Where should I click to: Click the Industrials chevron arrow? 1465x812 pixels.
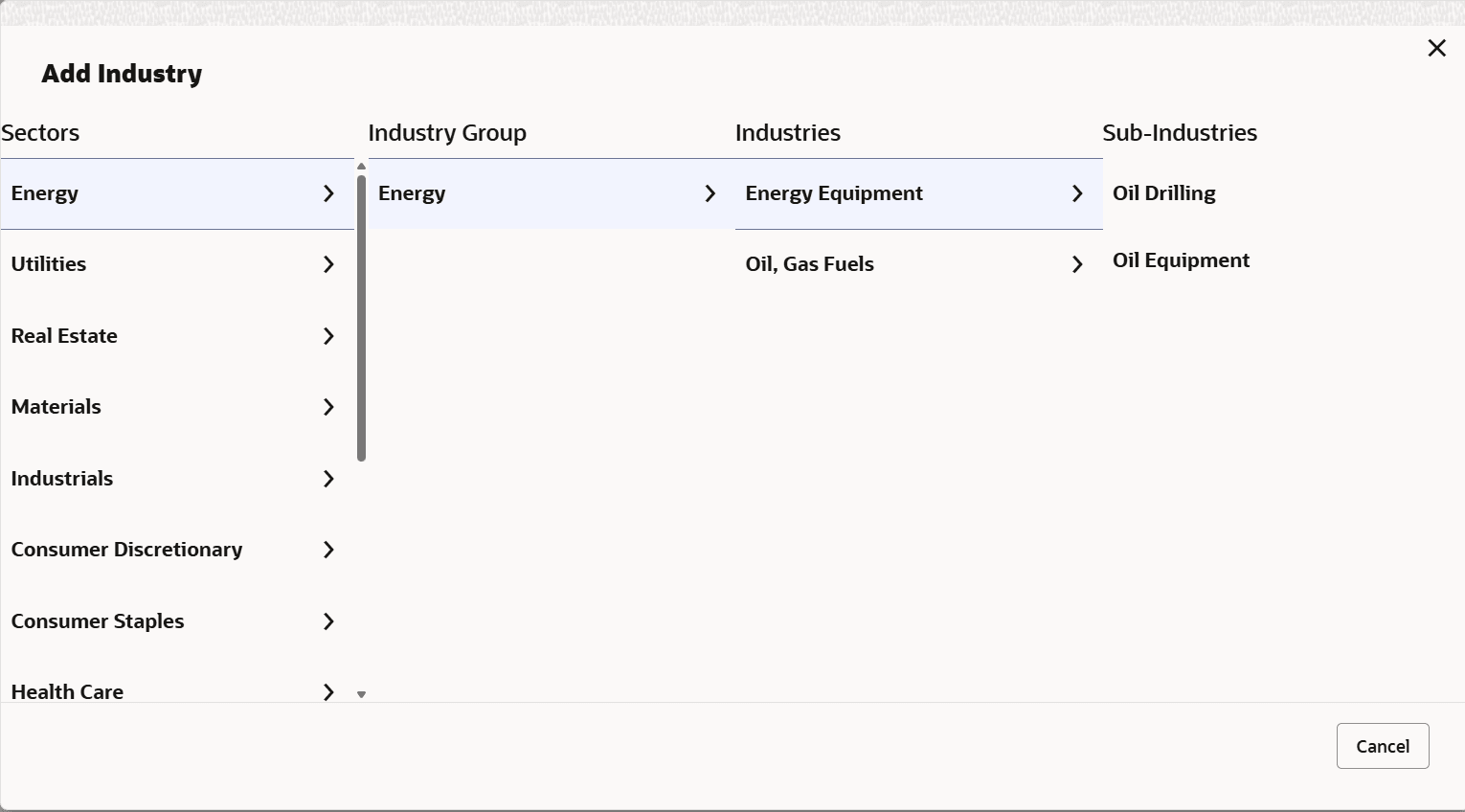coord(328,479)
